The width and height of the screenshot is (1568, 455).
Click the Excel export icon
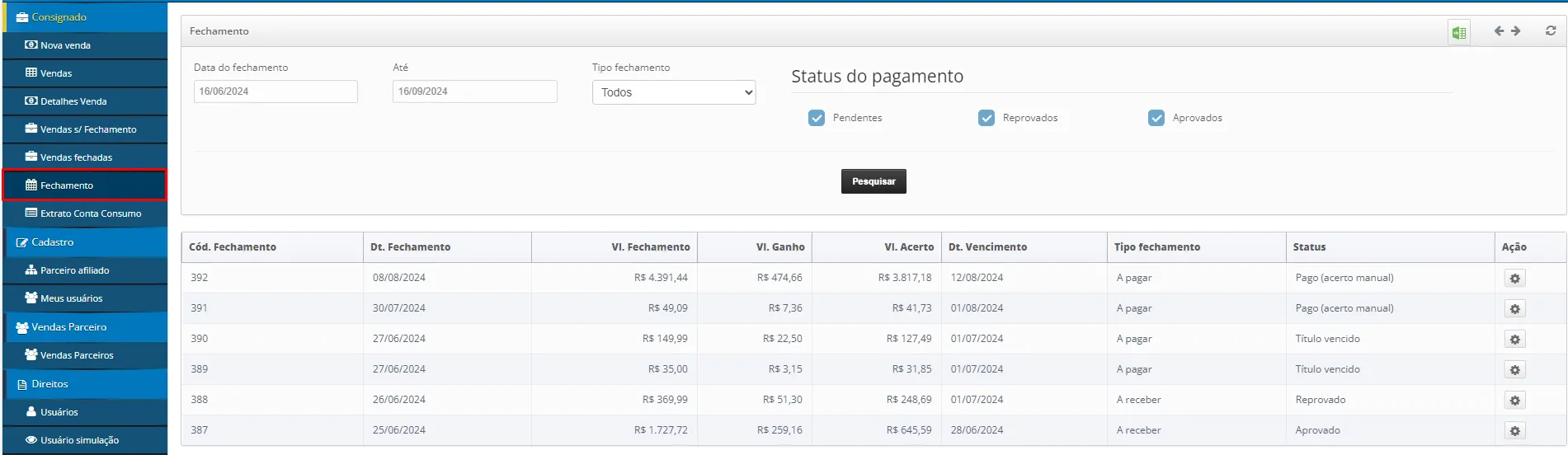tap(1458, 33)
